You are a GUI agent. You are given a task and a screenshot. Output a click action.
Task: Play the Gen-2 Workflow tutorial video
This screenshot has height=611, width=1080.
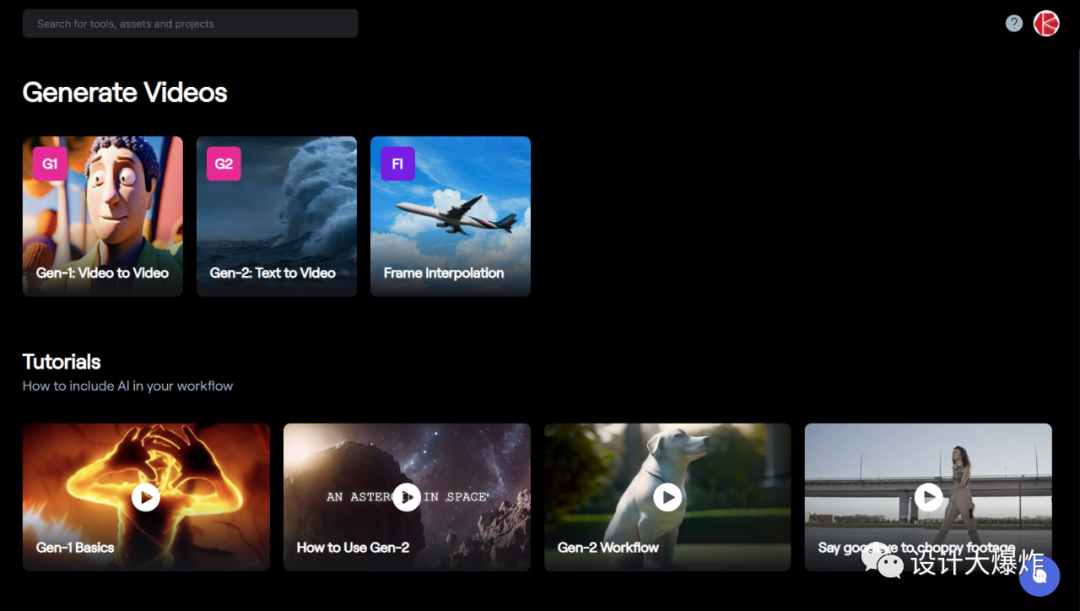[x=667, y=497]
